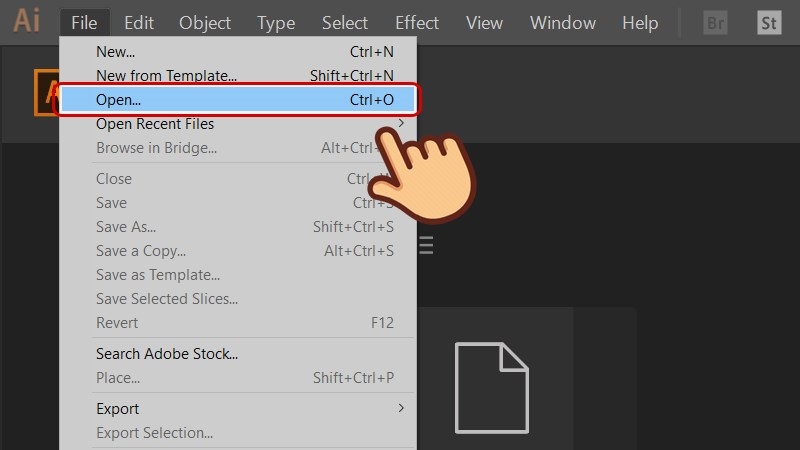800x450 pixels.
Task: Click the File menu title
Action: pos(84,22)
